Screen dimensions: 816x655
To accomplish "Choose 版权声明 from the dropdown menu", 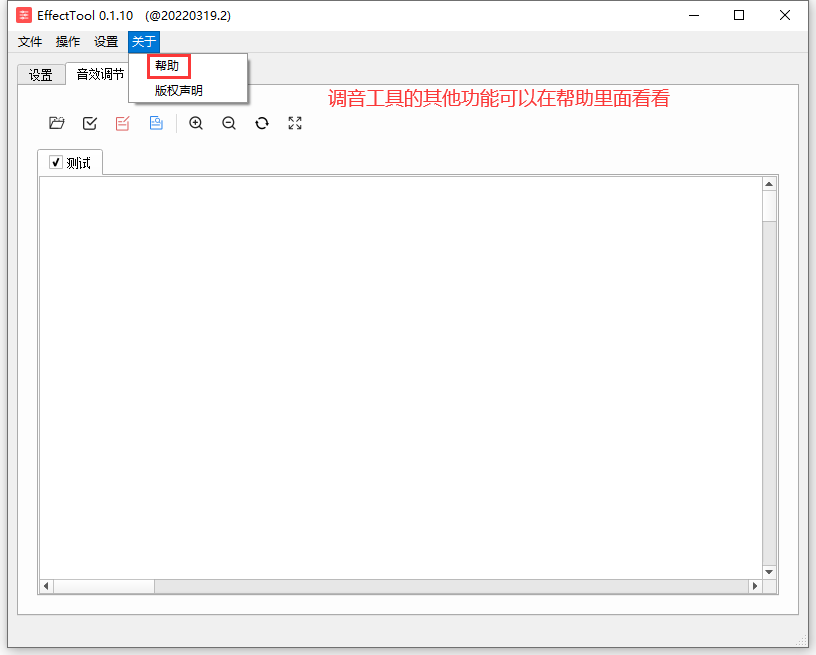I will (x=187, y=91).
